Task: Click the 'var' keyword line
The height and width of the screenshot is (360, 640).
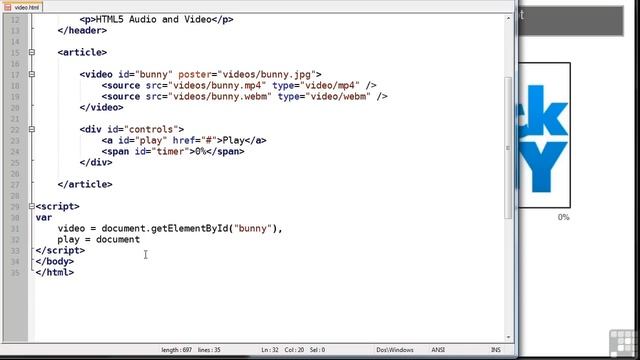Action: coord(44,218)
